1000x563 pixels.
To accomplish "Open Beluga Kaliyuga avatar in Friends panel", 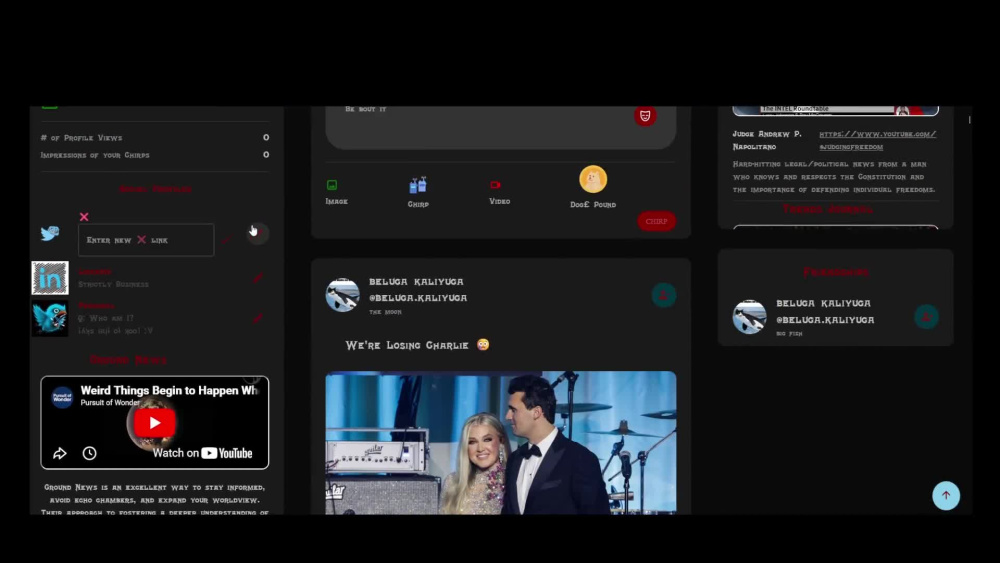I will pos(749,316).
